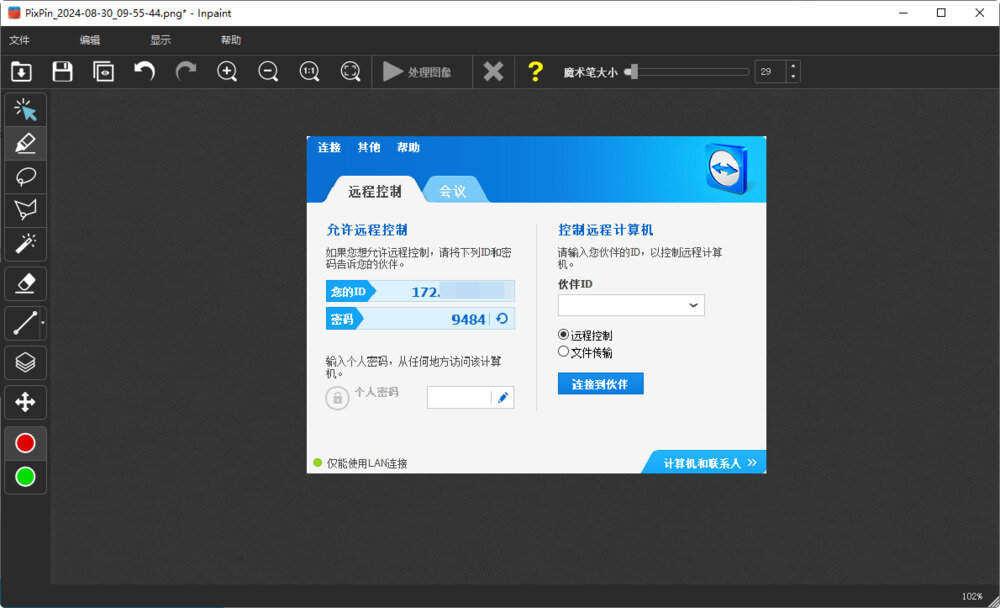Open the 显示 menu
The height and width of the screenshot is (608, 1000).
click(x=160, y=41)
